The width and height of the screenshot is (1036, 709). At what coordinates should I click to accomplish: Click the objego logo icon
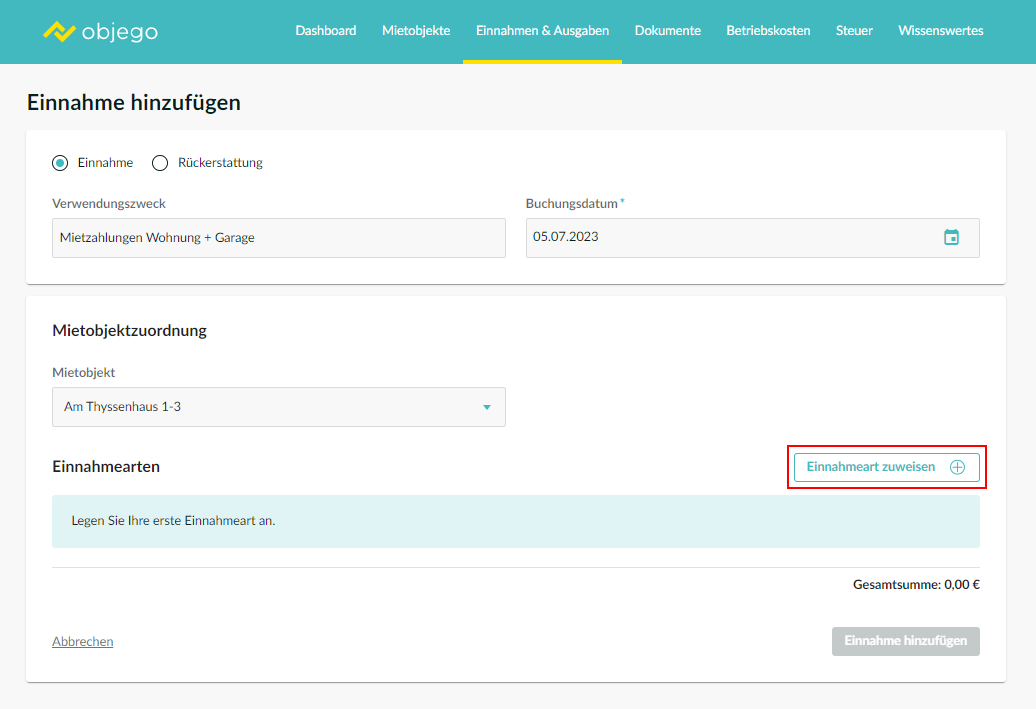59,32
